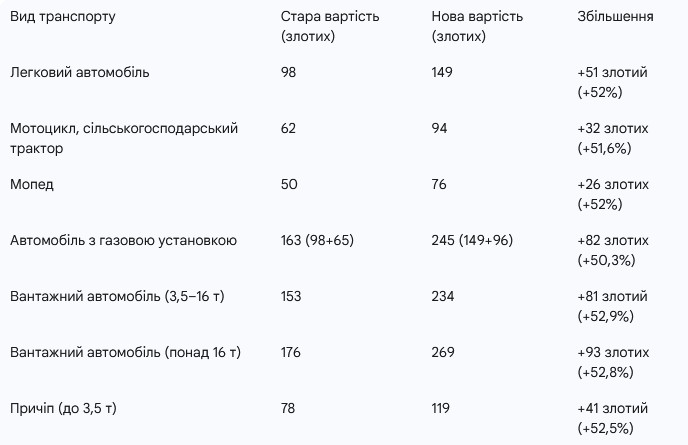Screen dimensions: 688x445
Task: Click the 'Мопед' row label
Action: pyautogui.click(x=32, y=184)
